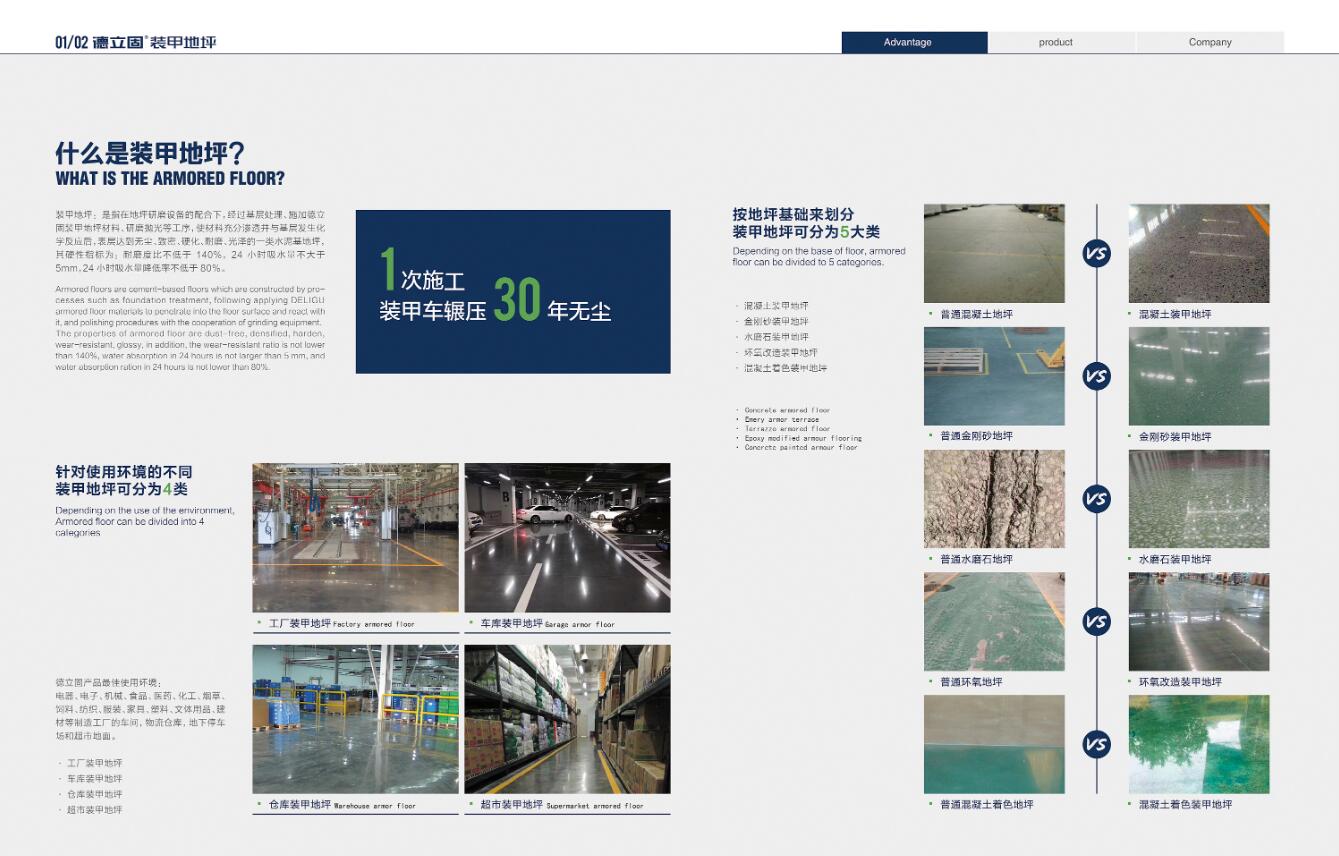Click the VS badge beside 普通环氧地坪 photo
1339x856 pixels.
[1096, 622]
